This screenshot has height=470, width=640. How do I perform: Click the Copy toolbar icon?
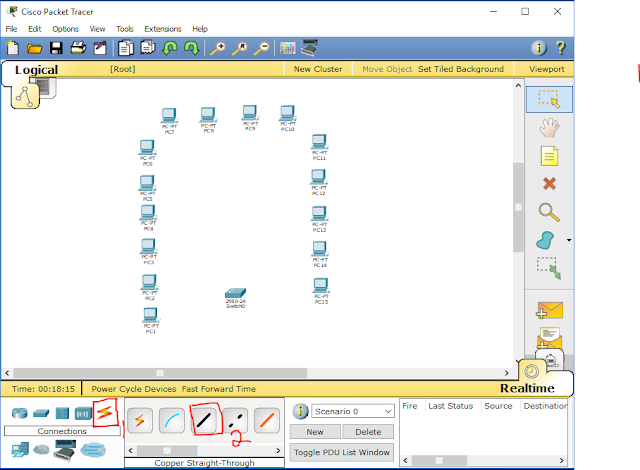coord(126,48)
